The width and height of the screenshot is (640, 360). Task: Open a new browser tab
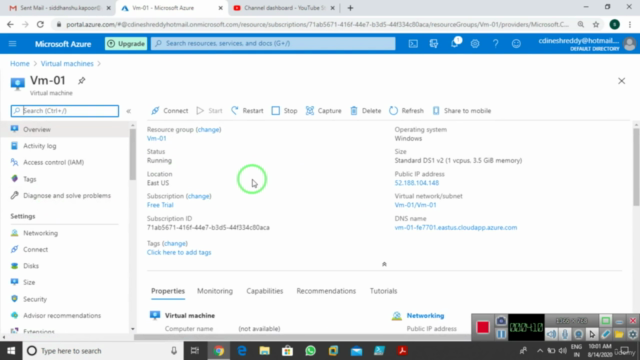350,8
